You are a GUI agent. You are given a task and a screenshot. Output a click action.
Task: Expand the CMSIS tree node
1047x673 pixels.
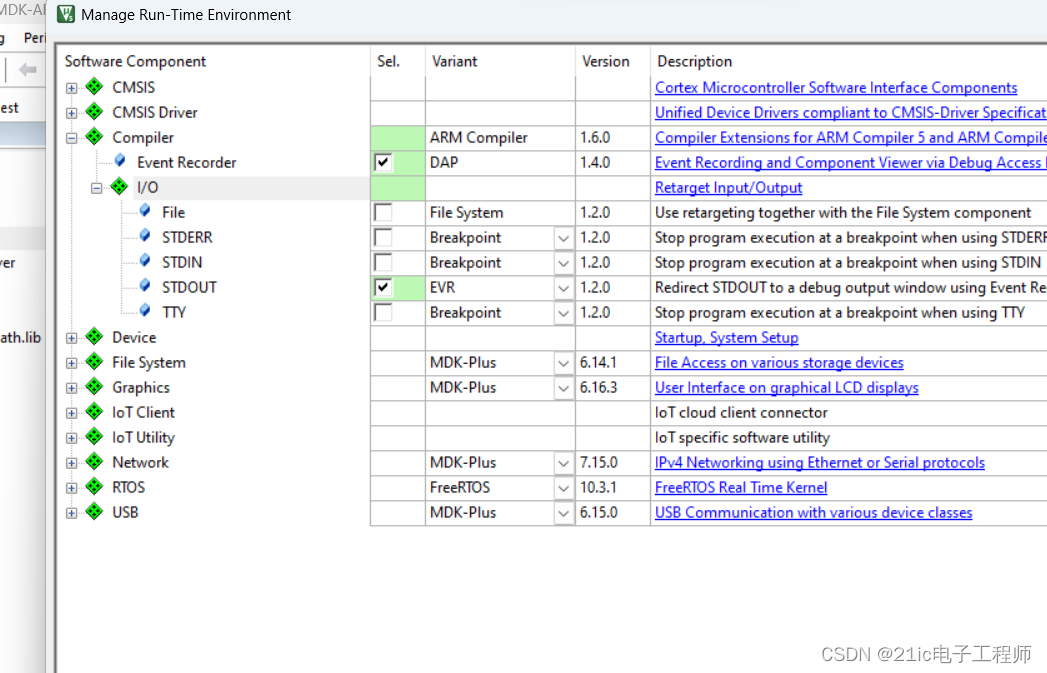coord(71,88)
